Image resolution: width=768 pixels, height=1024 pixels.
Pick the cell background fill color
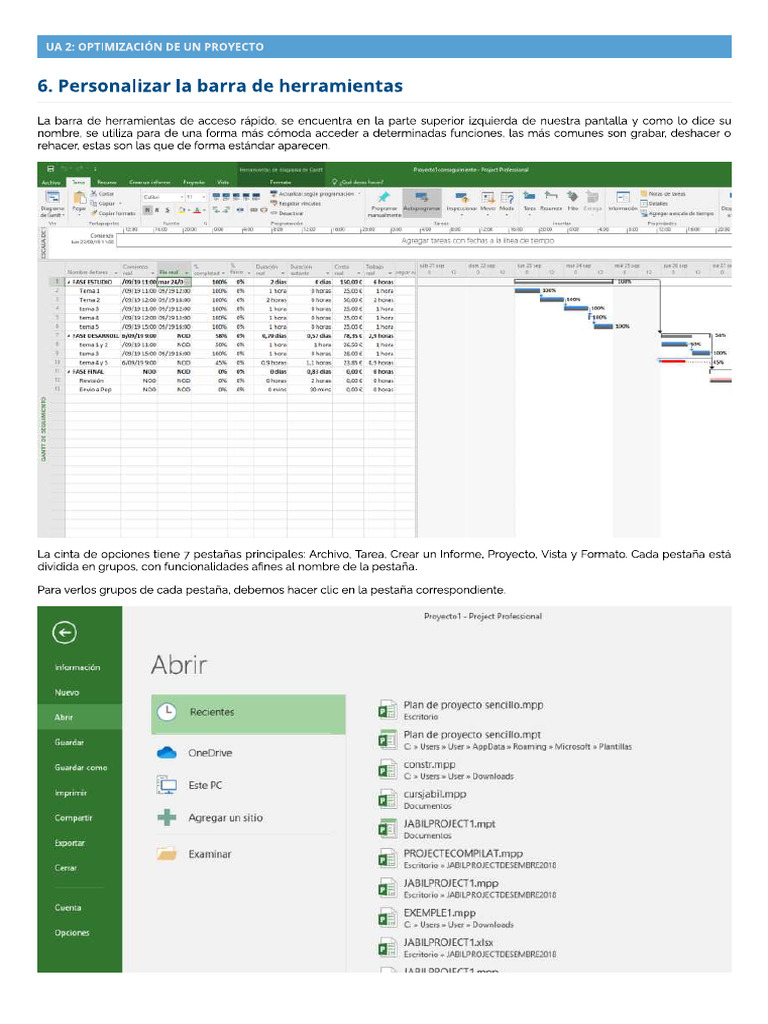pyautogui.click(x=182, y=210)
